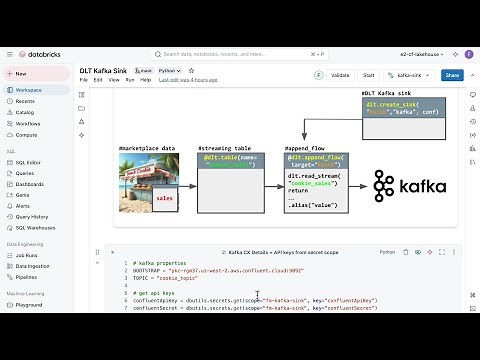
Task: Click the search data and notebooks field
Action: click(x=239, y=54)
